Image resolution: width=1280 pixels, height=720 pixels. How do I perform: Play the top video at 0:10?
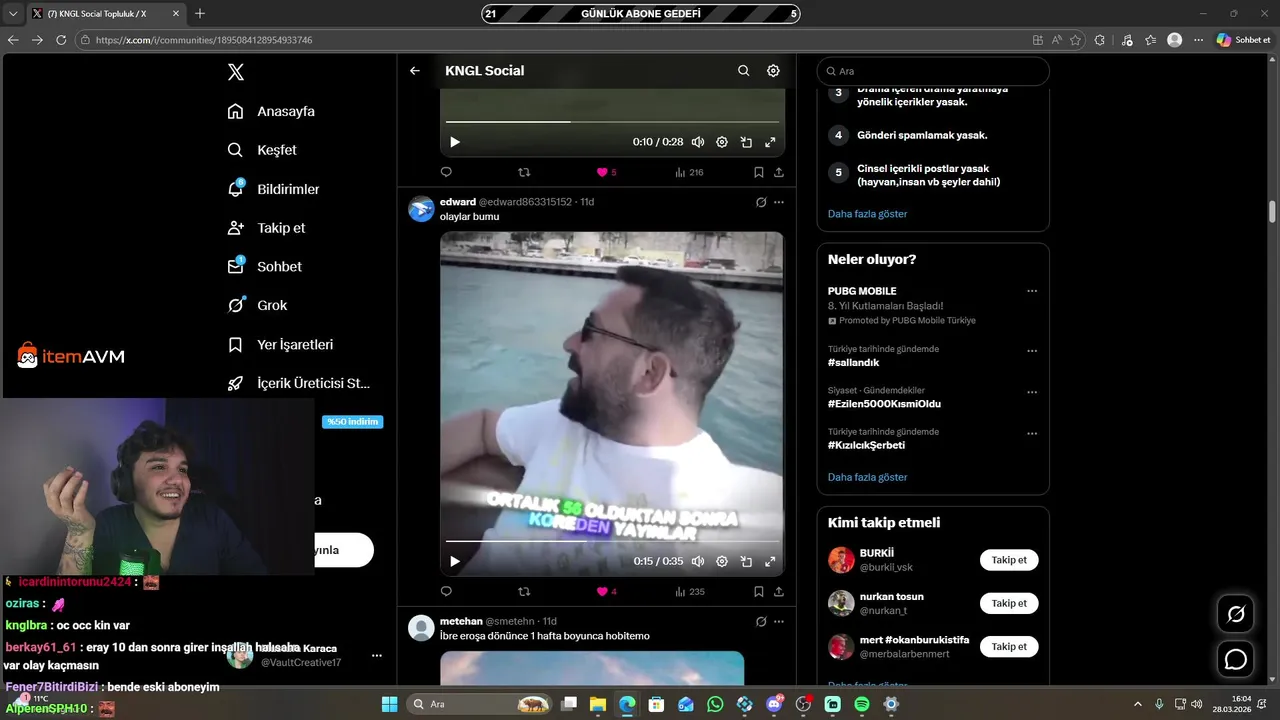(455, 142)
